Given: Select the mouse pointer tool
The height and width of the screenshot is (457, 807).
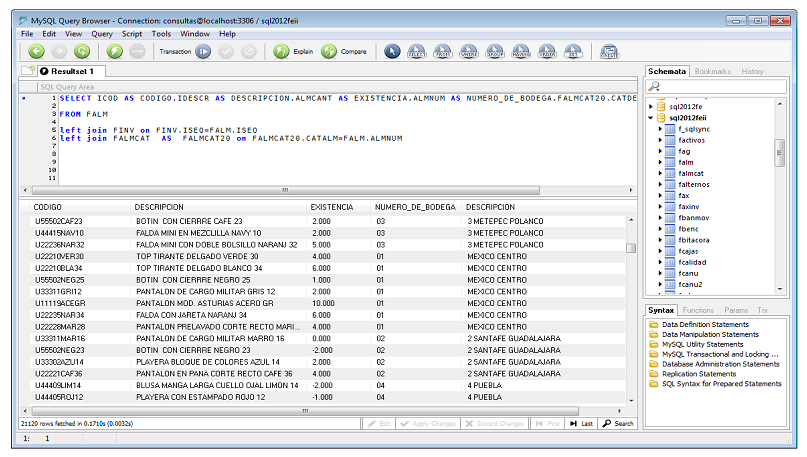Looking at the screenshot, I should pos(392,51).
